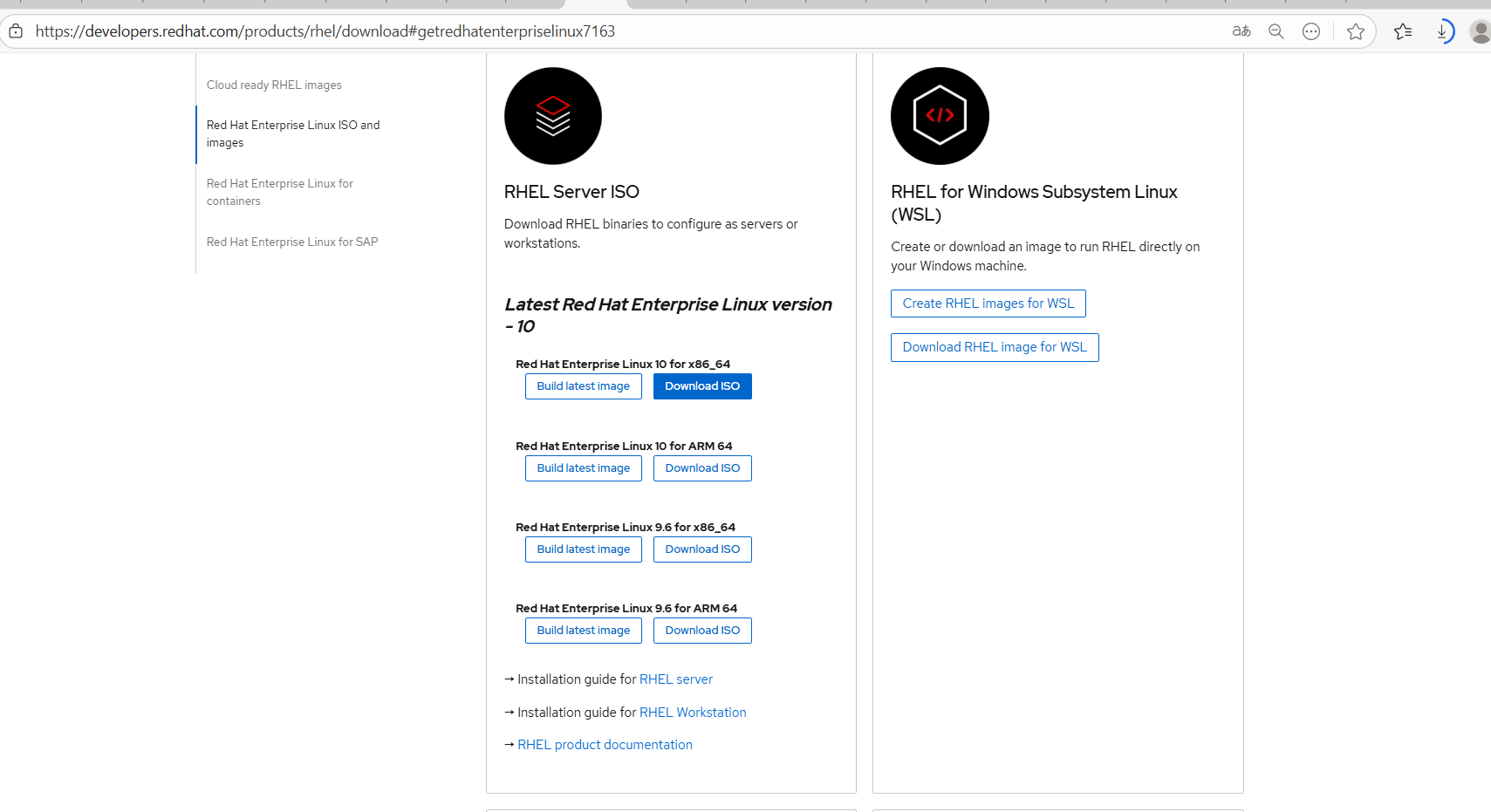
Task: Open the address bar more options icon
Action: pyautogui.click(x=1311, y=31)
